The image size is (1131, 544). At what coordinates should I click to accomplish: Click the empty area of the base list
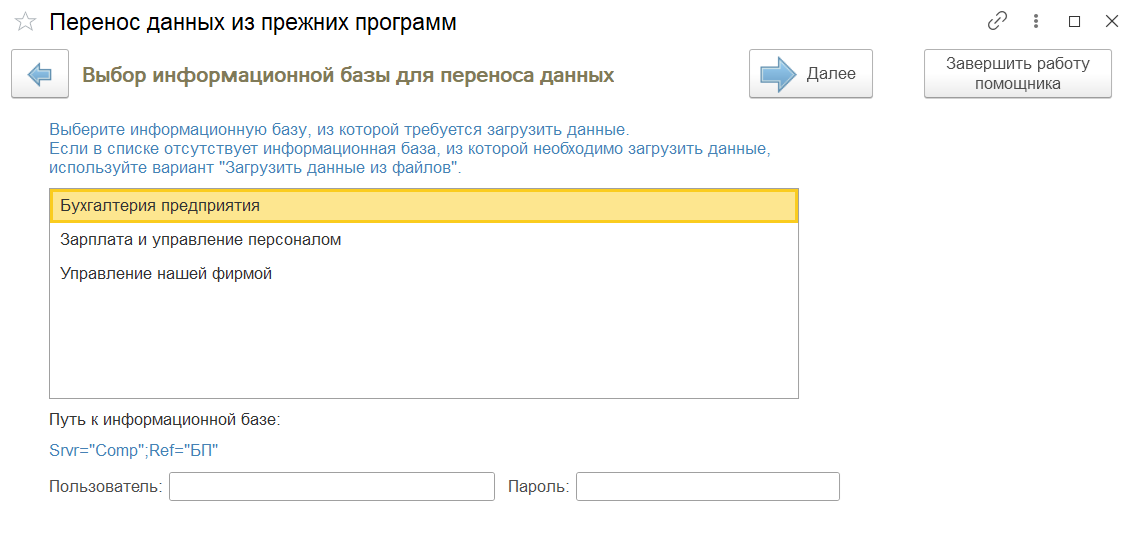click(423, 340)
